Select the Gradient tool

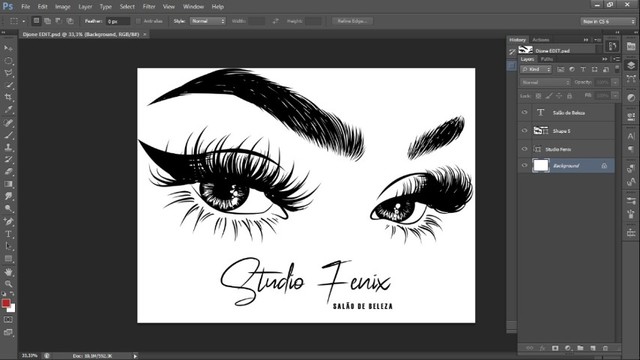(x=8, y=184)
